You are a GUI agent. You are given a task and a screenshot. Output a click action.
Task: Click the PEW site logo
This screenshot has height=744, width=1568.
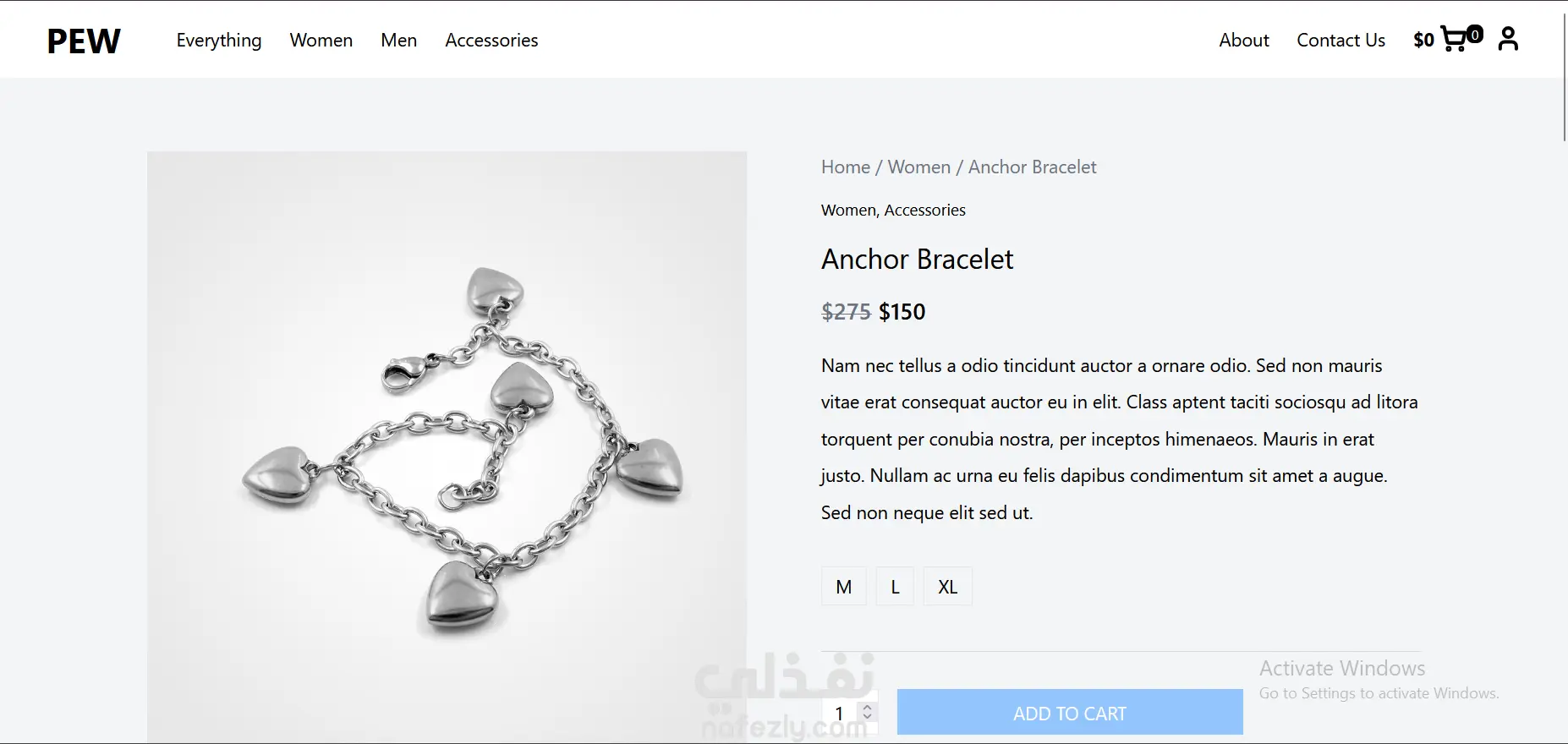point(84,41)
